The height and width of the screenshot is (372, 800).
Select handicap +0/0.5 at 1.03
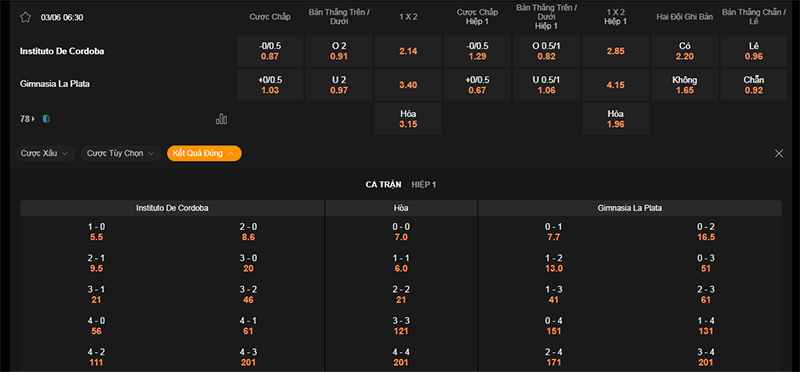pos(270,85)
